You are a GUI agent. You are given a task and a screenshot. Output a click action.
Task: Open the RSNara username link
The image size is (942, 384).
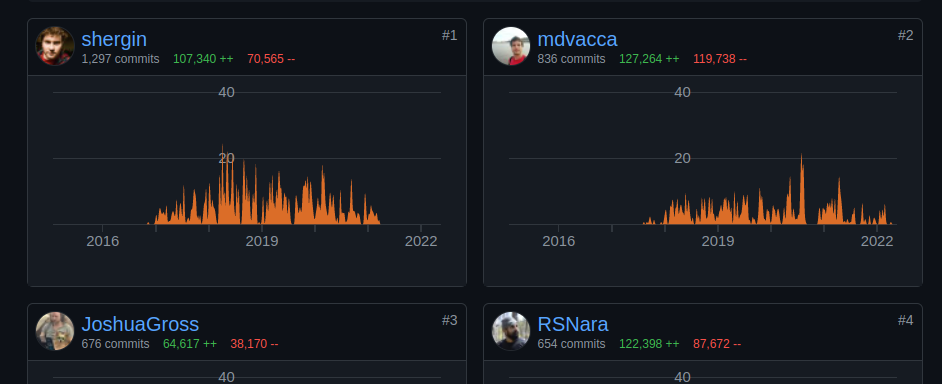click(x=573, y=324)
